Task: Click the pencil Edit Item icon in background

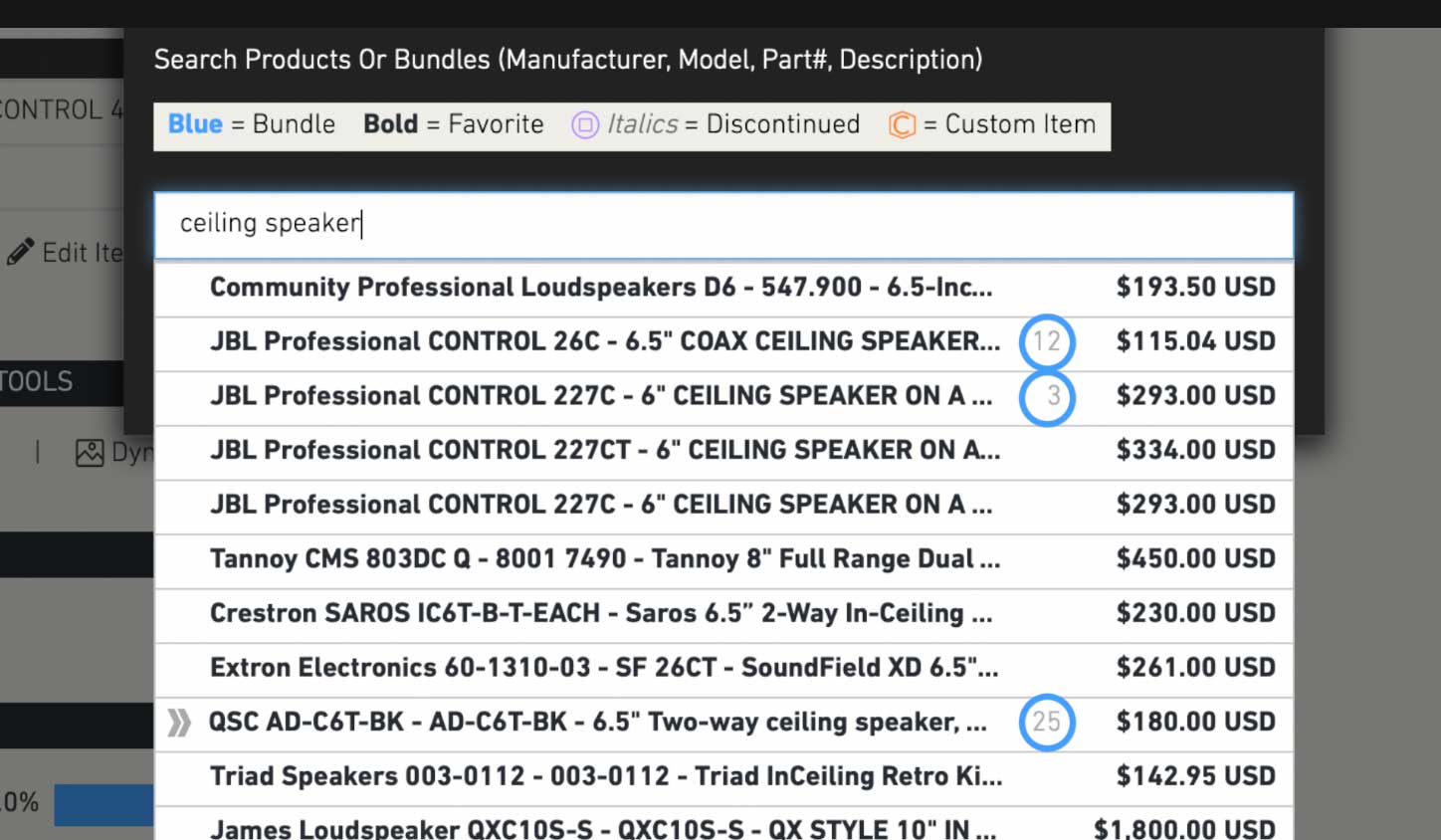Action: (20, 252)
